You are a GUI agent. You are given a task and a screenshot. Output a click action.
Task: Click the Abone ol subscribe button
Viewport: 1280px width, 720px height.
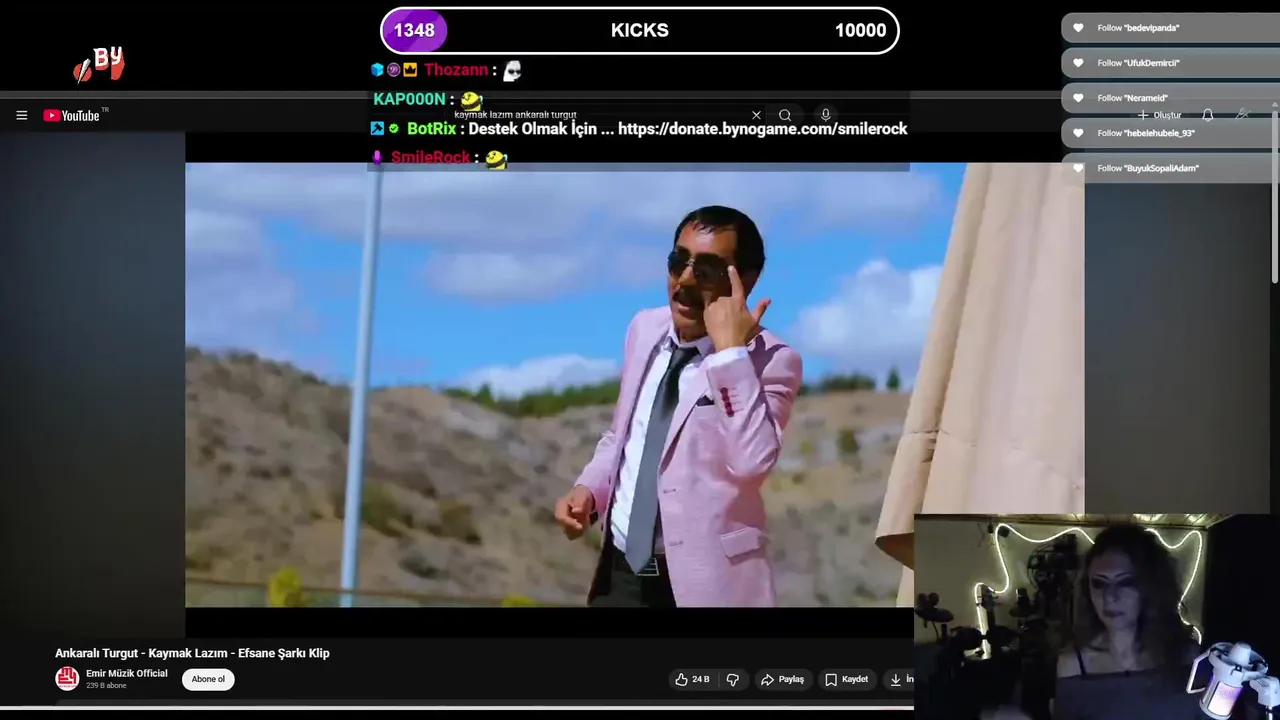click(208, 679)
